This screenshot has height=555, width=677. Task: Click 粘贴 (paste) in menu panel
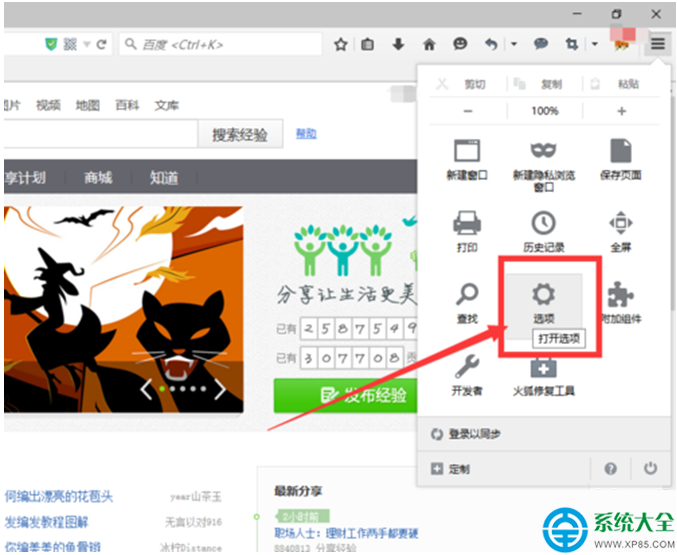[x=628, y=84]
